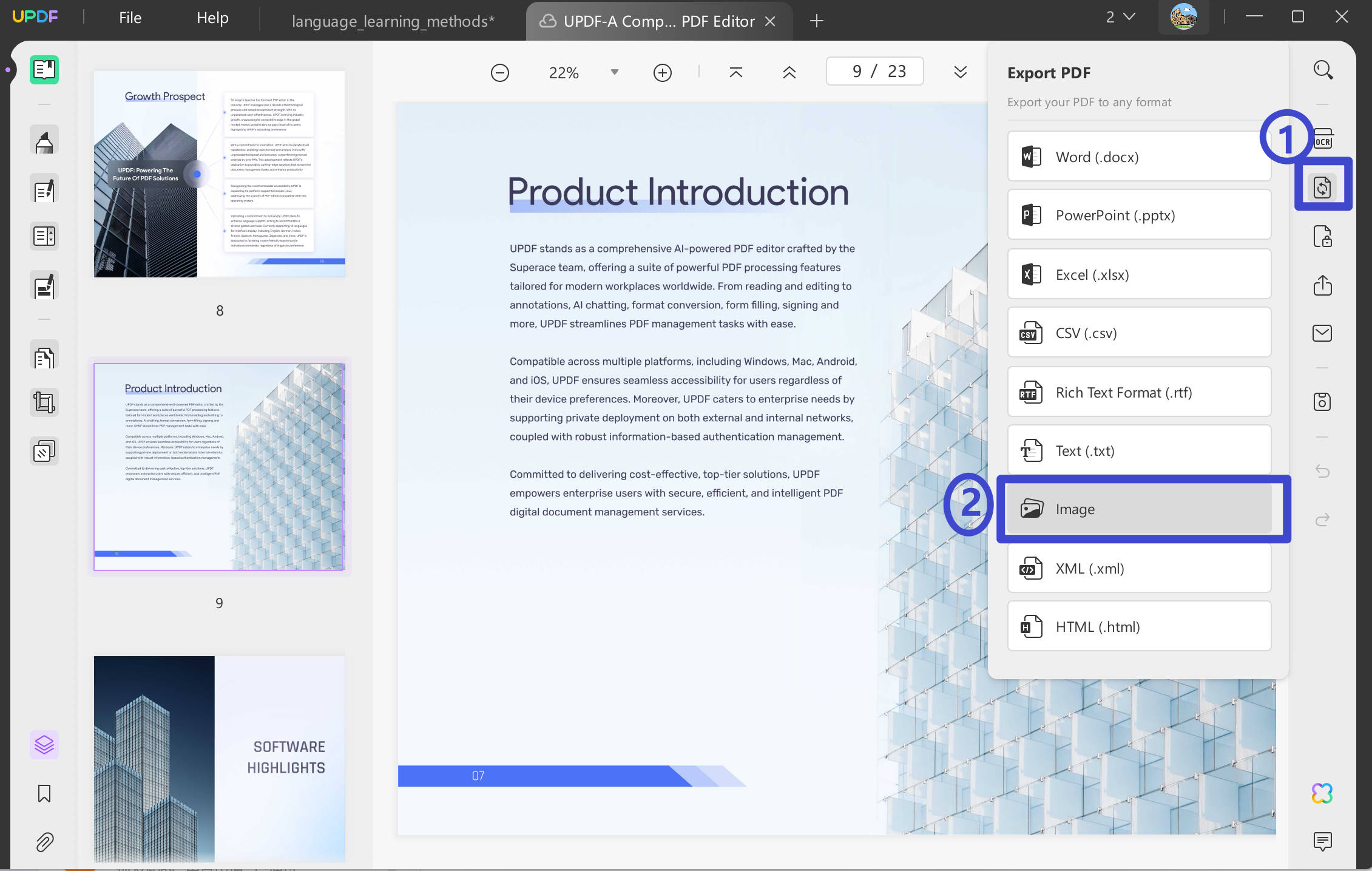
Task: Select Rich Text Format export option
Action: coord(1138,391)
